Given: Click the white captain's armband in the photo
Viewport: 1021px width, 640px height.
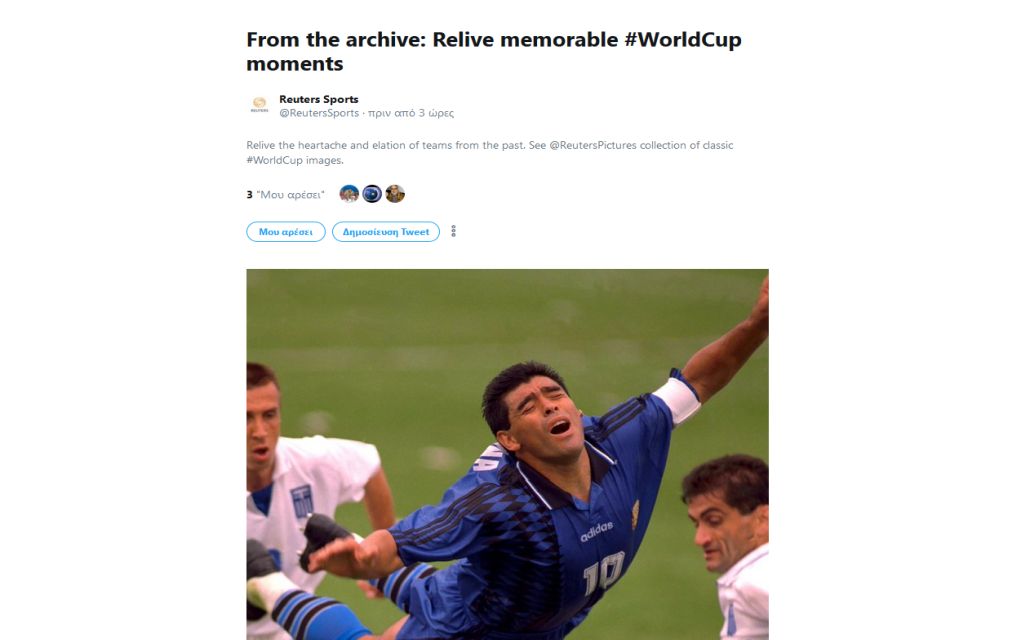Looking at the screenshot, I should 677,400.
